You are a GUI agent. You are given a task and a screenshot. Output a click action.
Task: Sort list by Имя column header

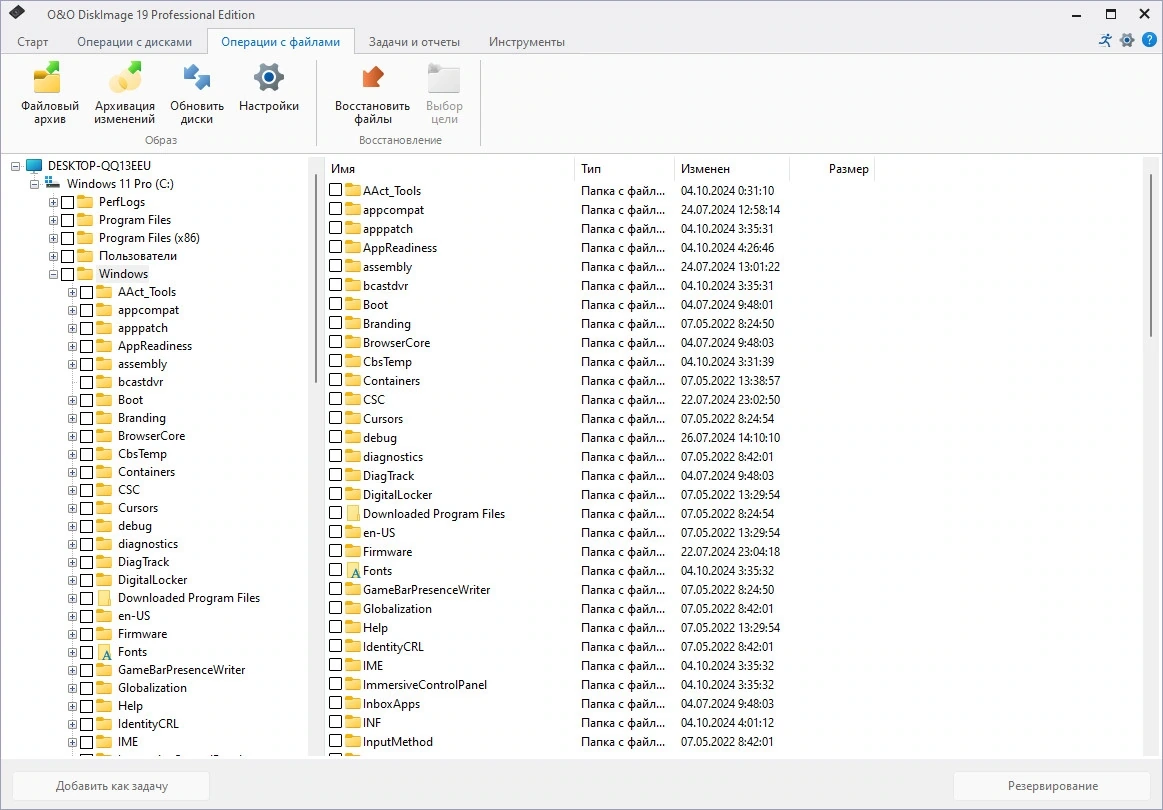[449, 169]
